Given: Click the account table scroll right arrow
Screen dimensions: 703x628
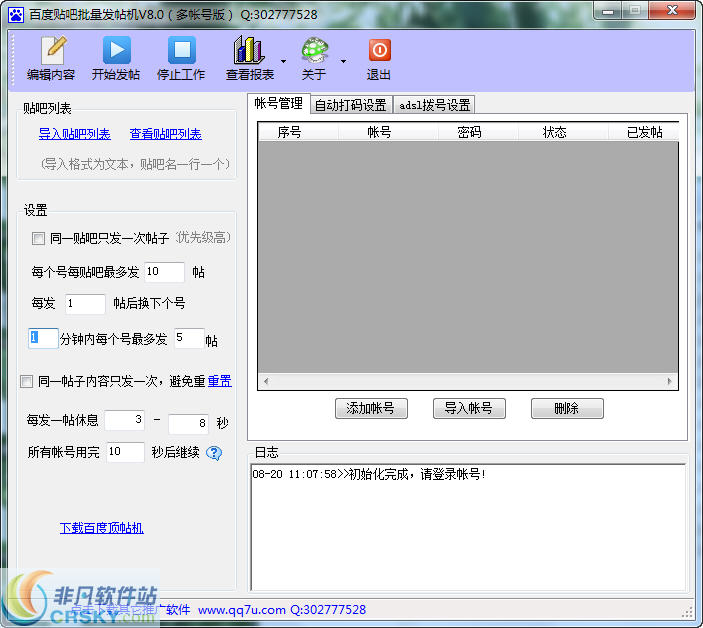Looking at the screenshot, I should (x=669, y=381).
